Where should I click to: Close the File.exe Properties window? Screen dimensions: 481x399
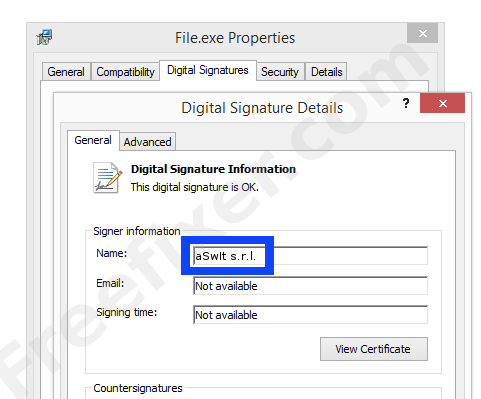point(422,33)
